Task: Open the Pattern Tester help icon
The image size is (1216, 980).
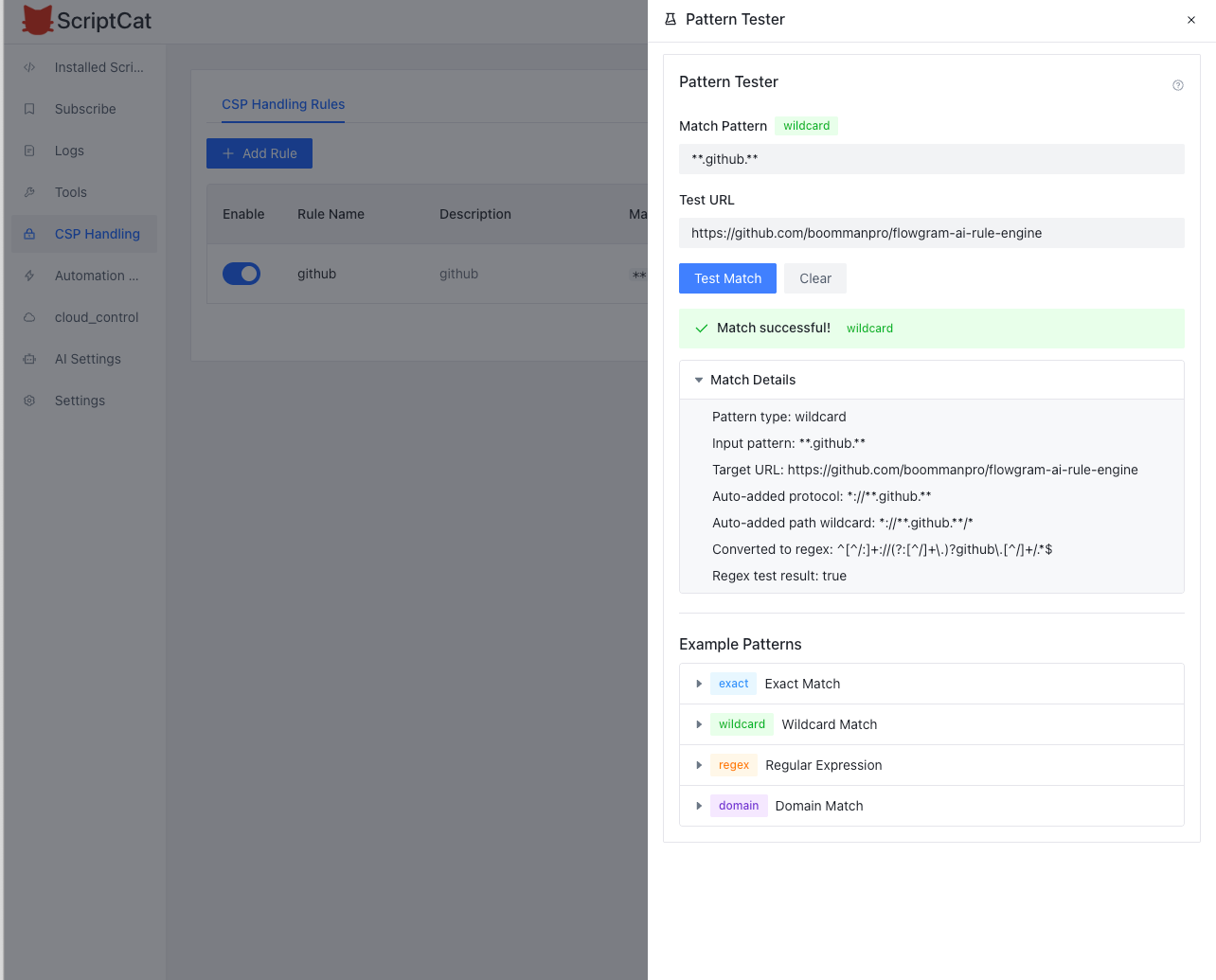Action: (1178, 85)
